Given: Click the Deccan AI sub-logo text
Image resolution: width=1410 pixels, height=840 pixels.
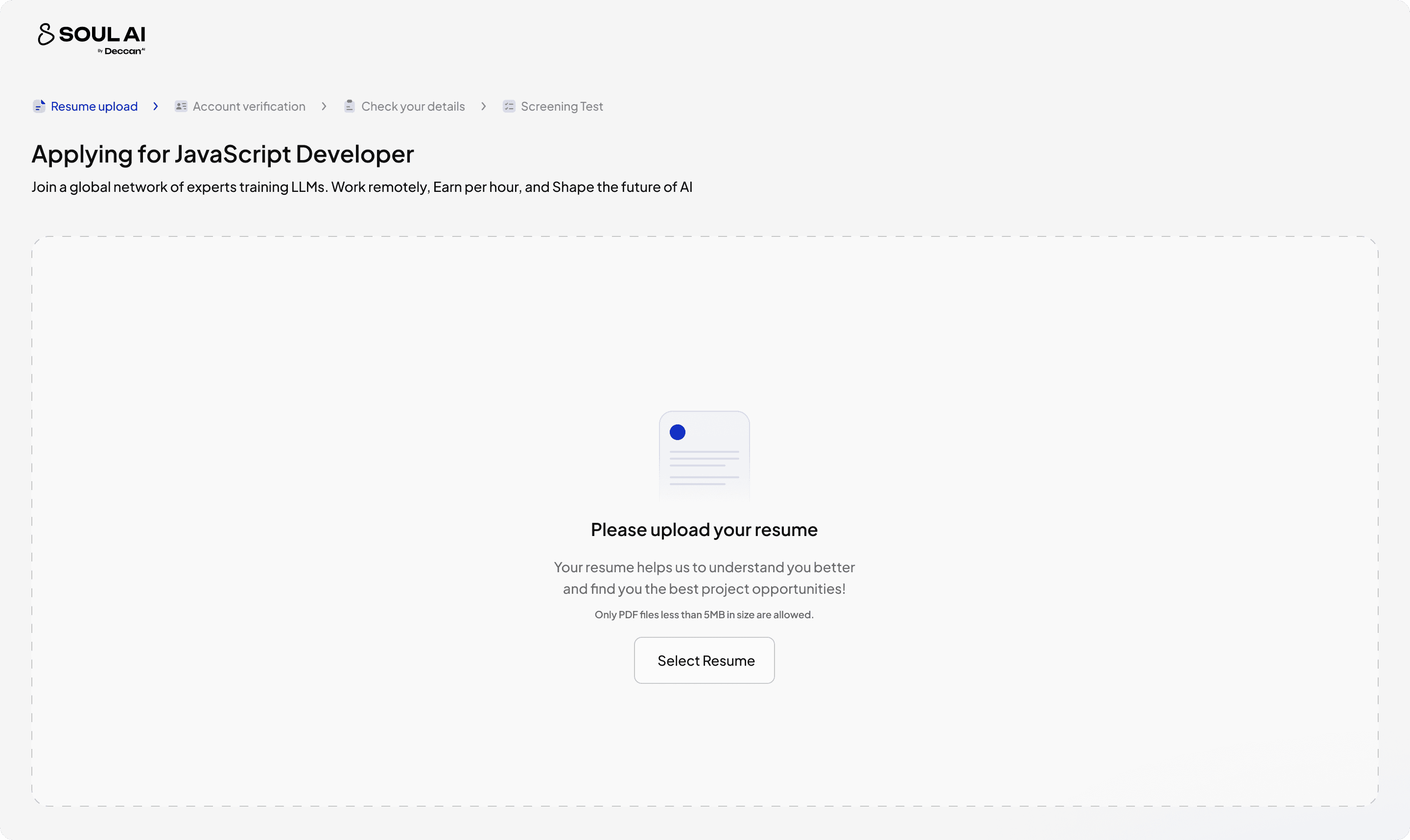Looking at the screenshot, I should pos(123,51).
